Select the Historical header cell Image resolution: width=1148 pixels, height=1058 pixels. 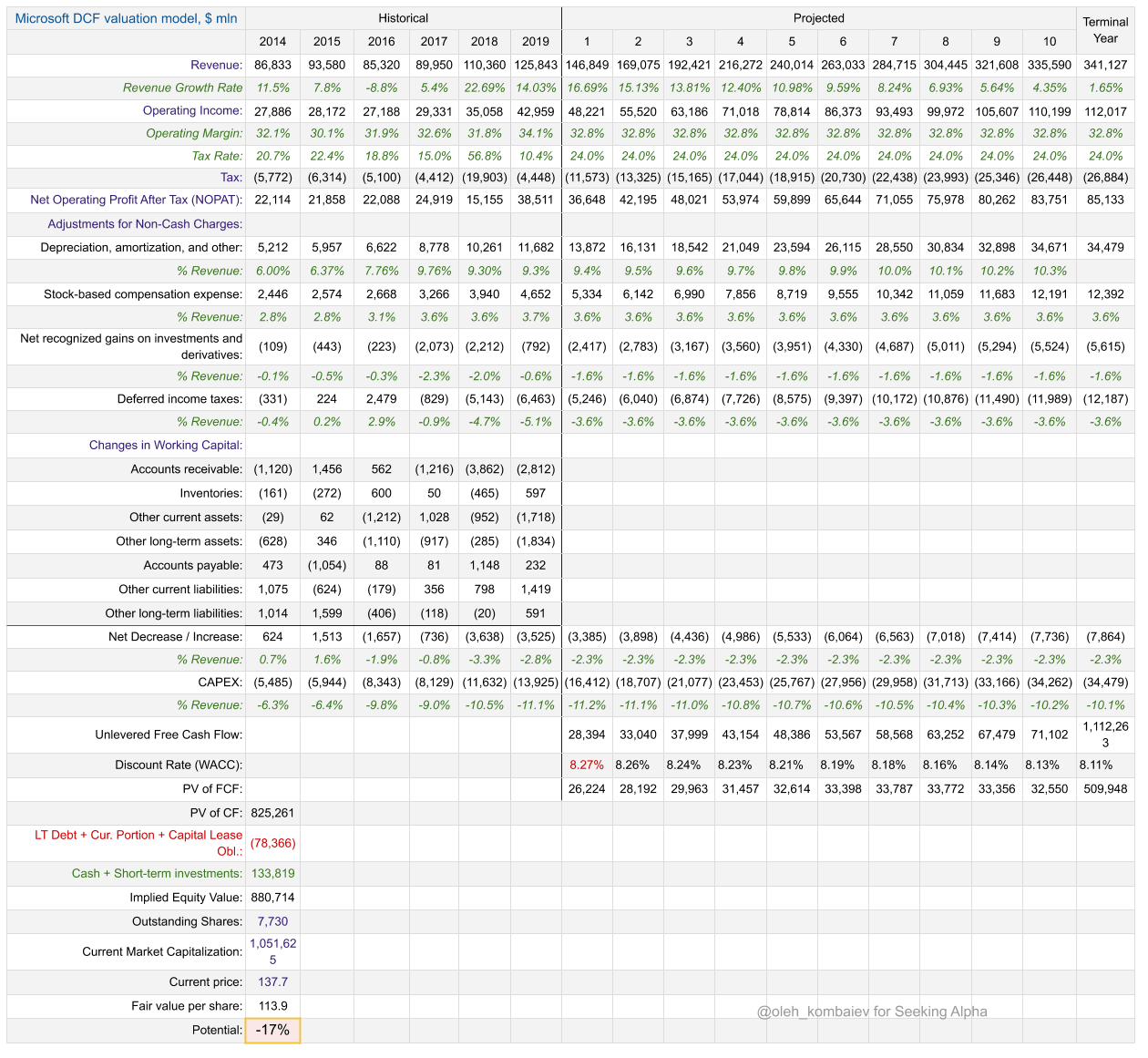click(404, 18)
